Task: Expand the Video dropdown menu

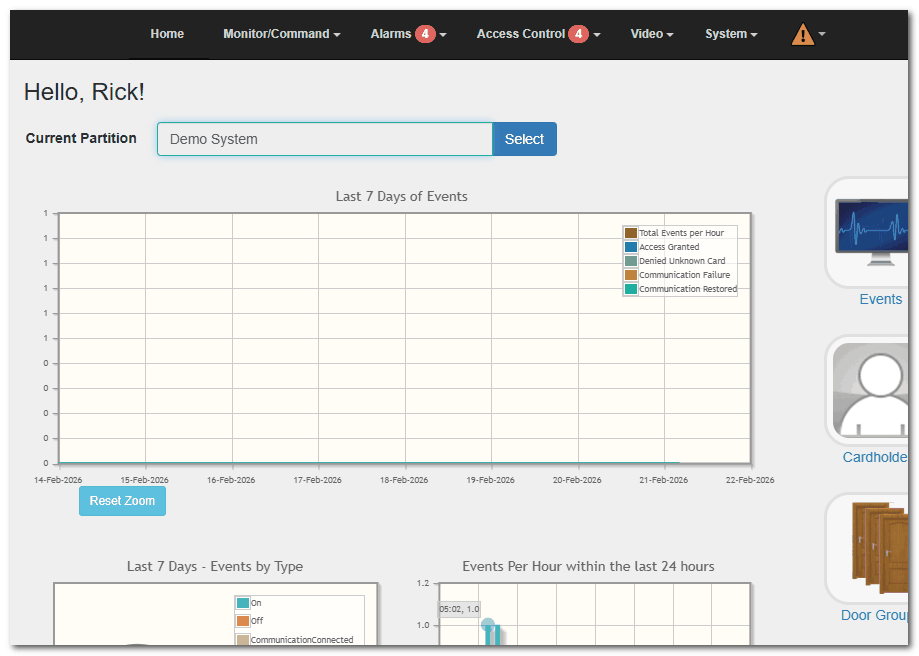Action: click(x=651, y=34)
